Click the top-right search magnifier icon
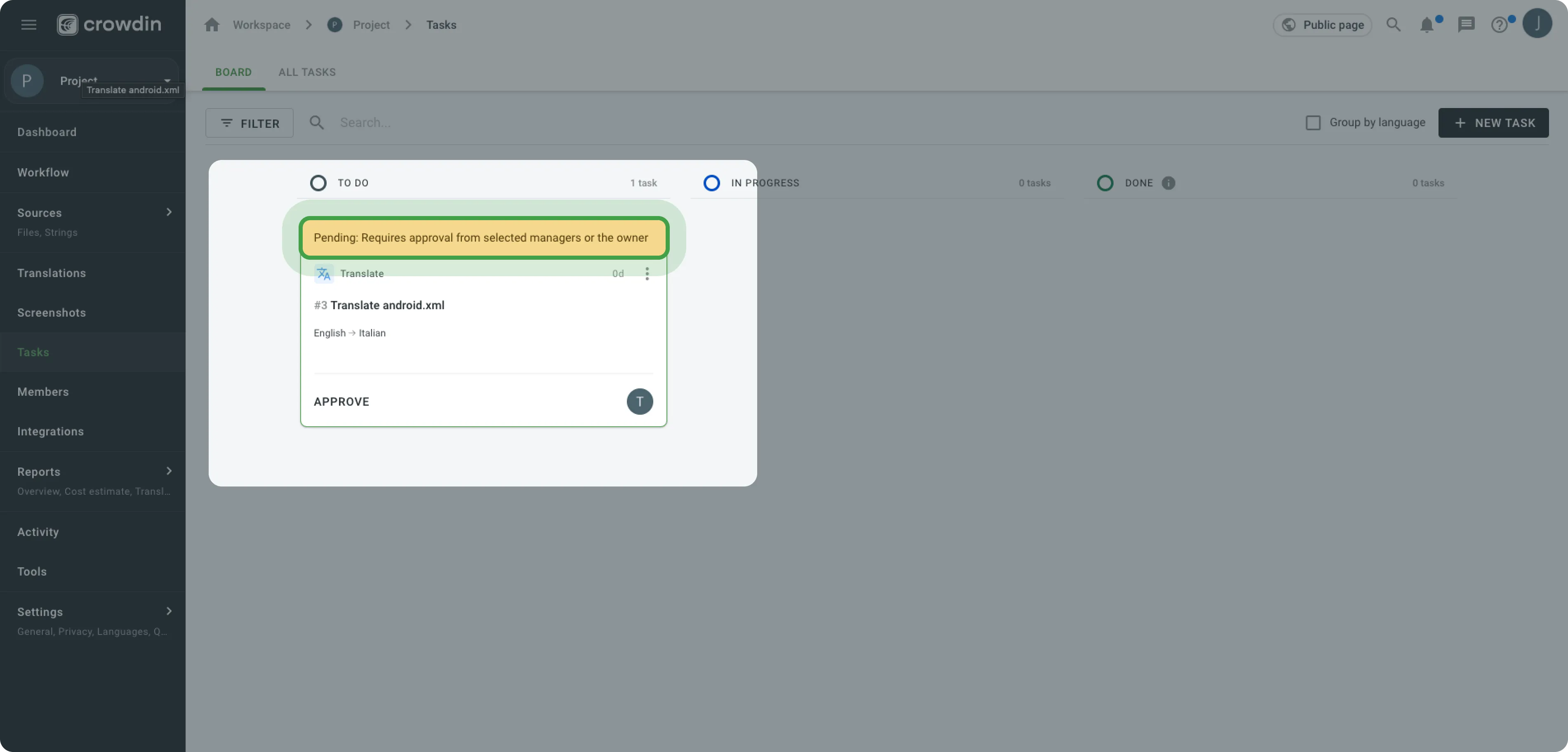Screen dimensions: 1568x752 (x=1393, y=25)
